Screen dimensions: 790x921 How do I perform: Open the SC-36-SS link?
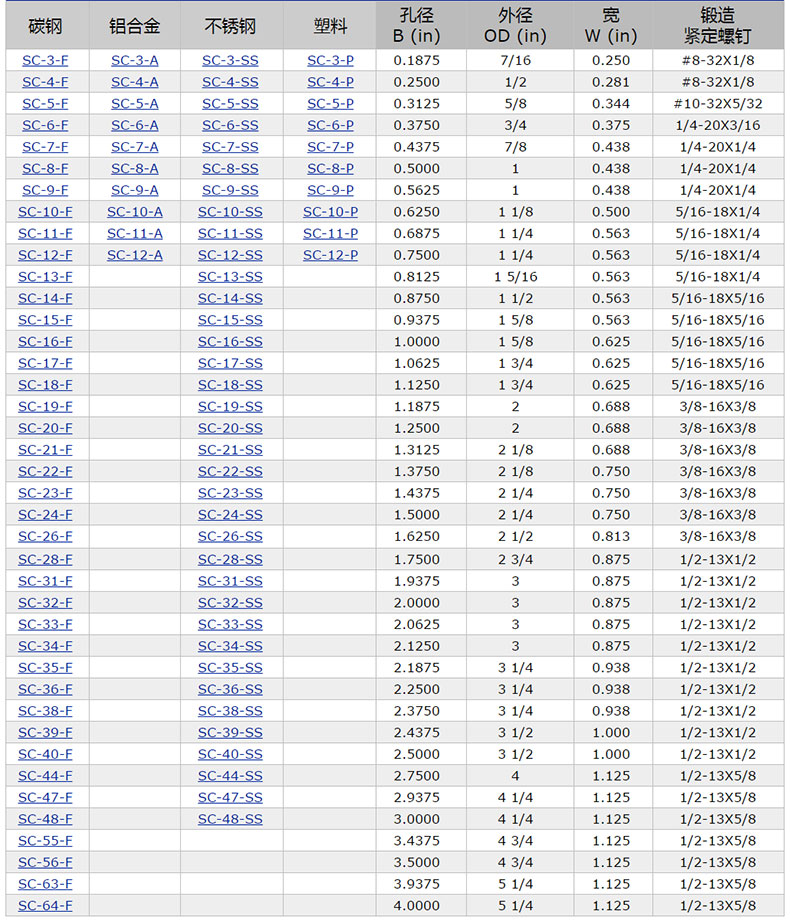pos(230,690)
